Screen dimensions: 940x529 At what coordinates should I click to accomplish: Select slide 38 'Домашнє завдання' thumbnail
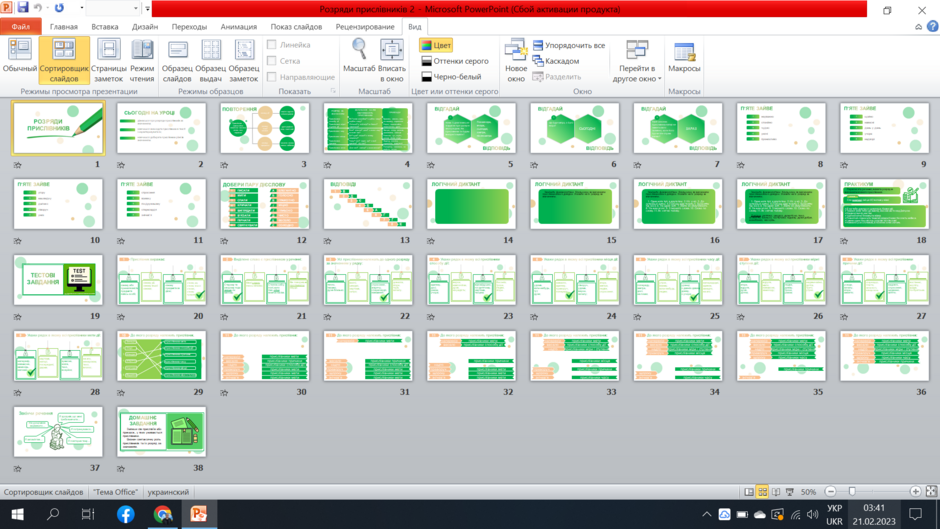pyautogui.click(x=162, y=432)
